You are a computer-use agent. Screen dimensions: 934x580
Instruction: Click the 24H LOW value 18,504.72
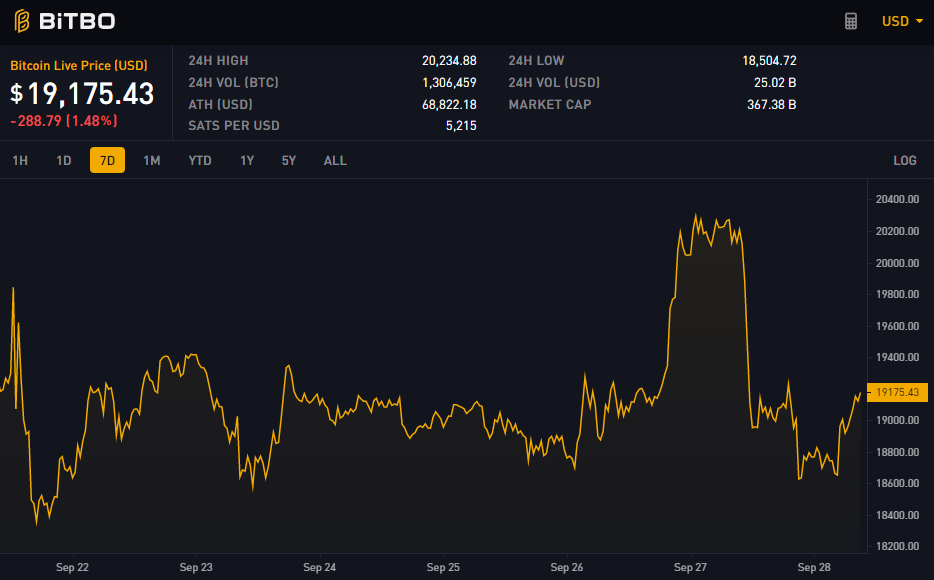point(769,61)
